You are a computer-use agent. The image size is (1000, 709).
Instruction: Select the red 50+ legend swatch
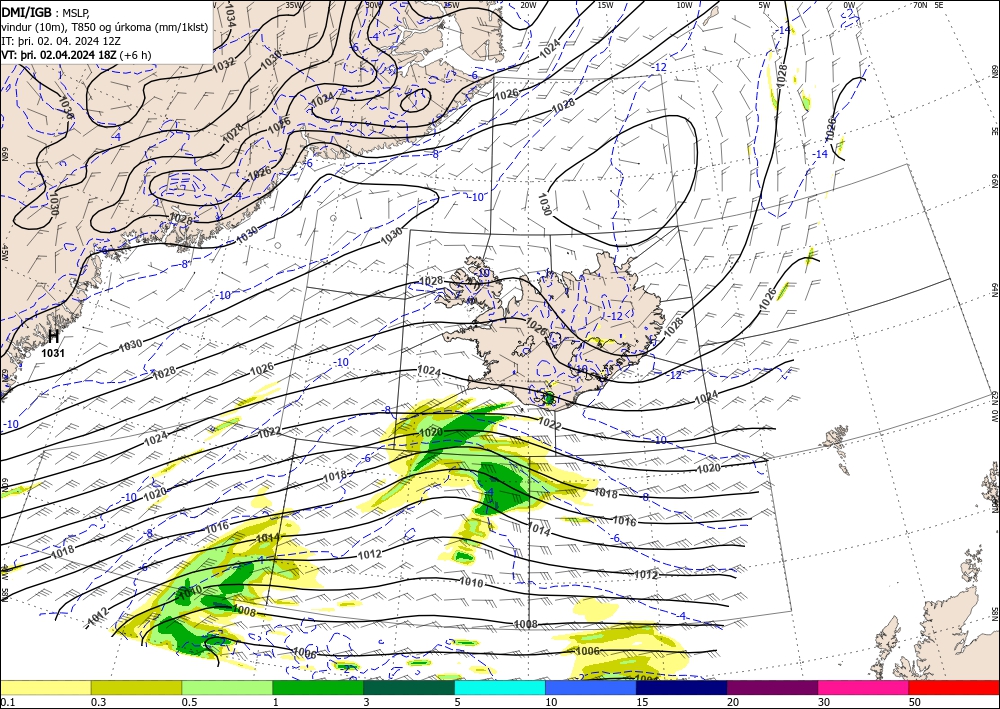tap(954, 687)
